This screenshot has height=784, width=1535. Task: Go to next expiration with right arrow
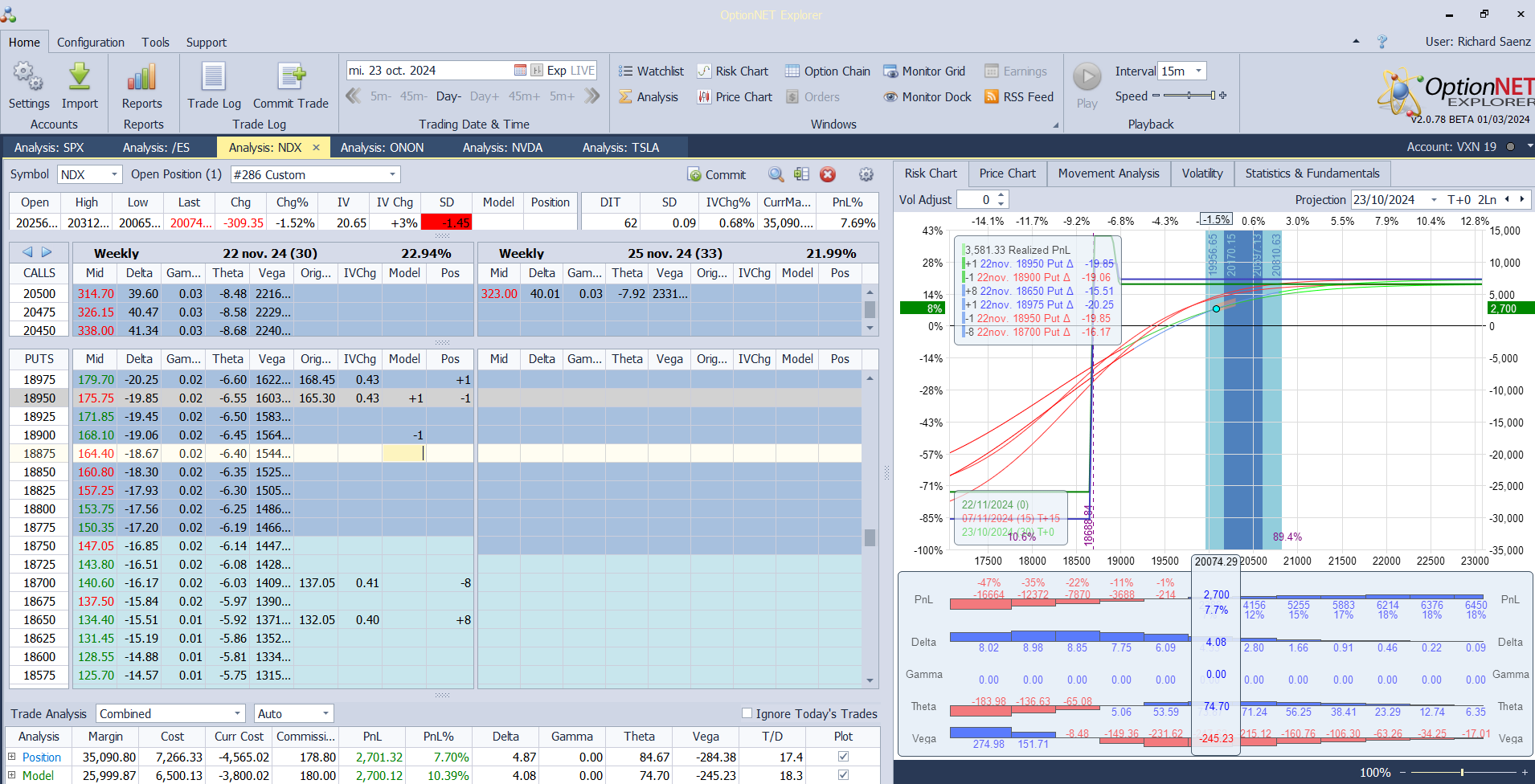pyautogui.click(x=47, y=252)
